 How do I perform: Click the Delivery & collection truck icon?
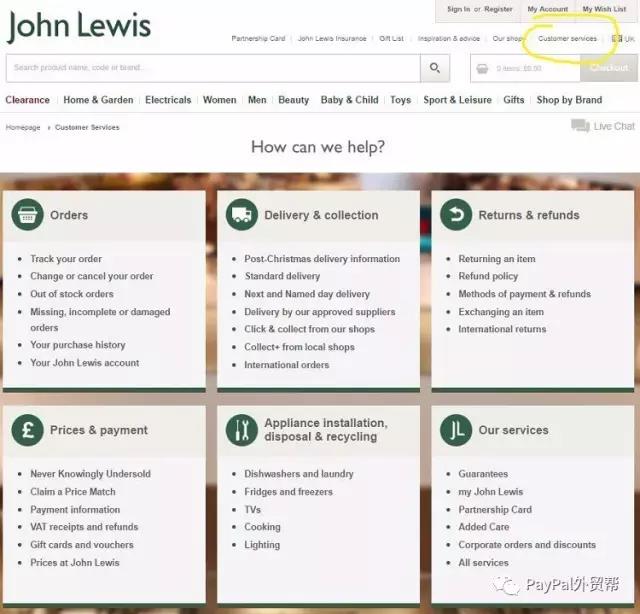click(x=242, y=215)
